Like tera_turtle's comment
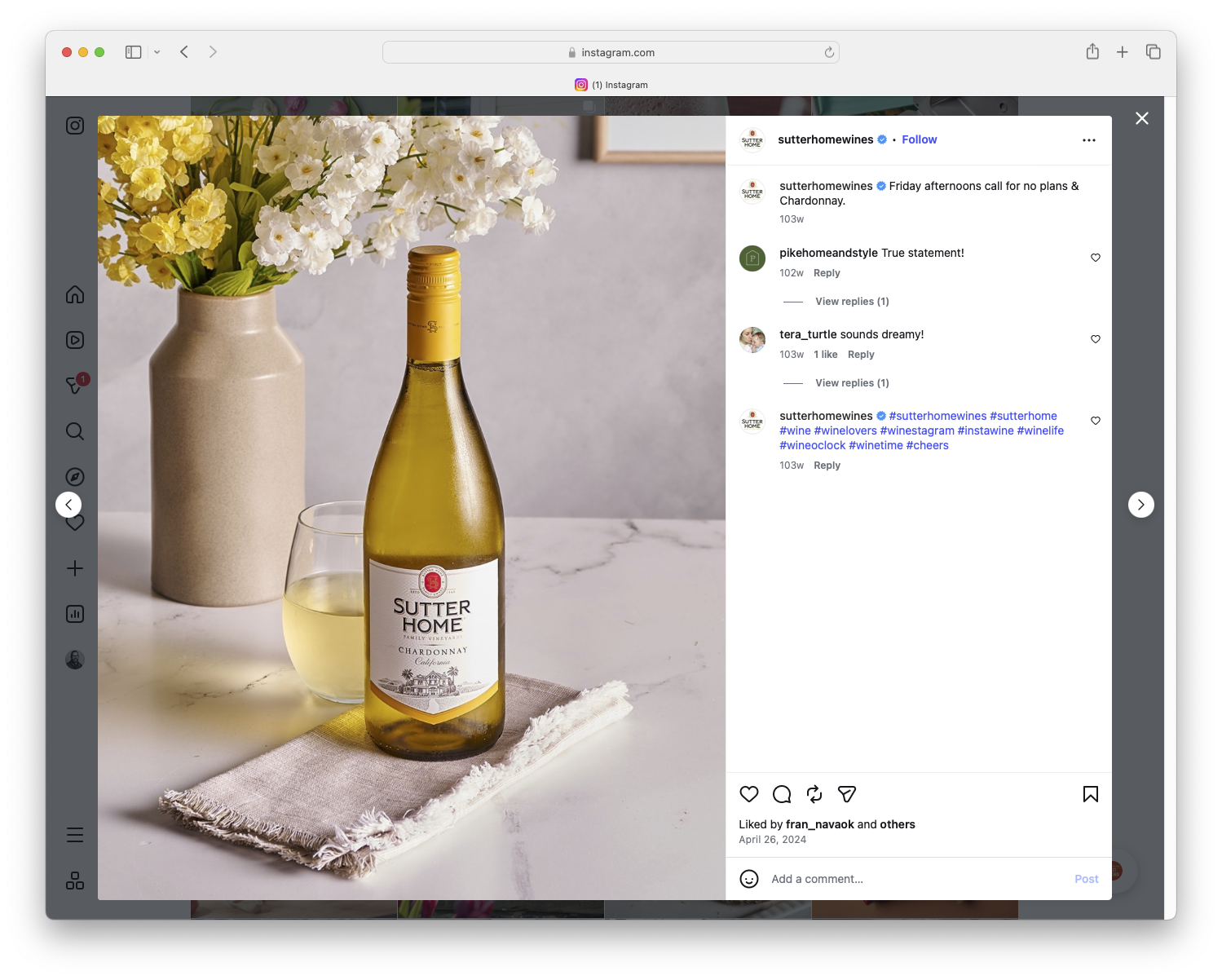The image size is (1222, 980). pyautogui.click(x=1096, y=339)
